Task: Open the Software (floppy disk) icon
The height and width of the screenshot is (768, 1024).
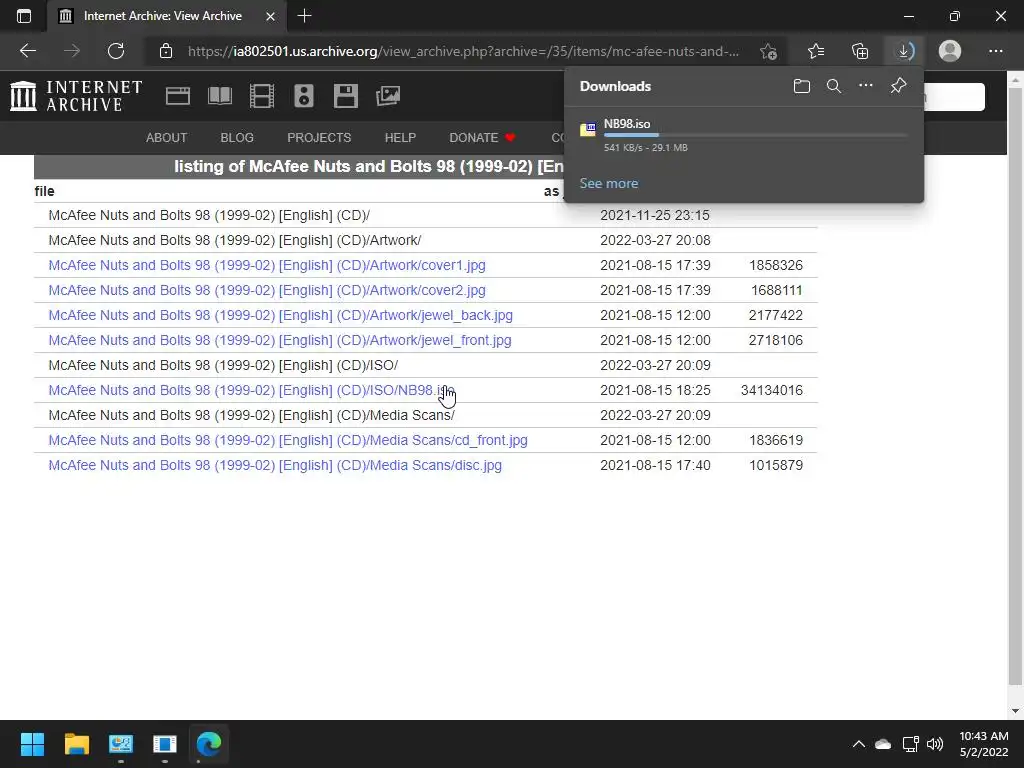Action: pyautogui.click(x=345, y=96)
